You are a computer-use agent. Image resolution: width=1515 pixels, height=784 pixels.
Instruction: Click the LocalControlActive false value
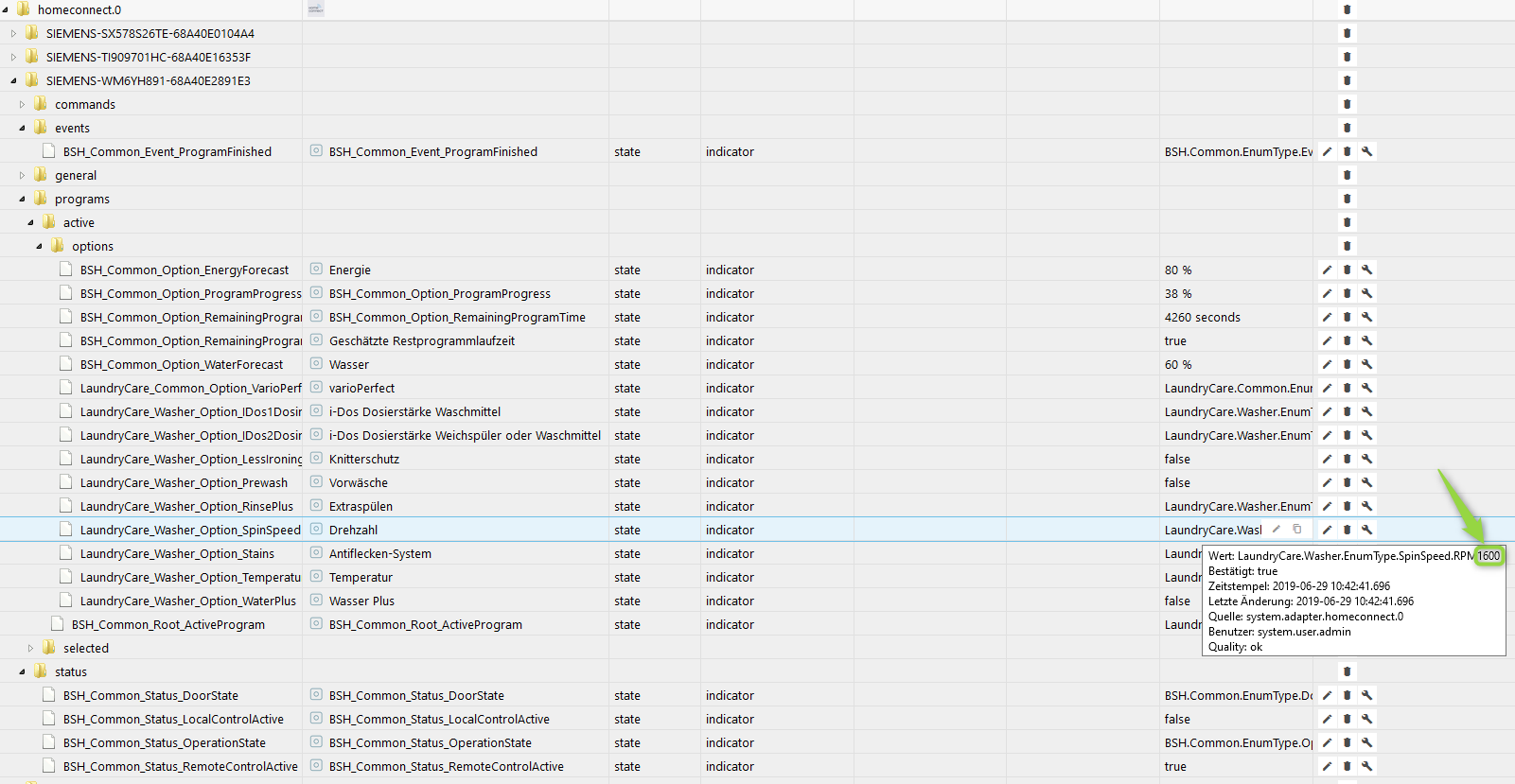click(x=1177, y=719)
